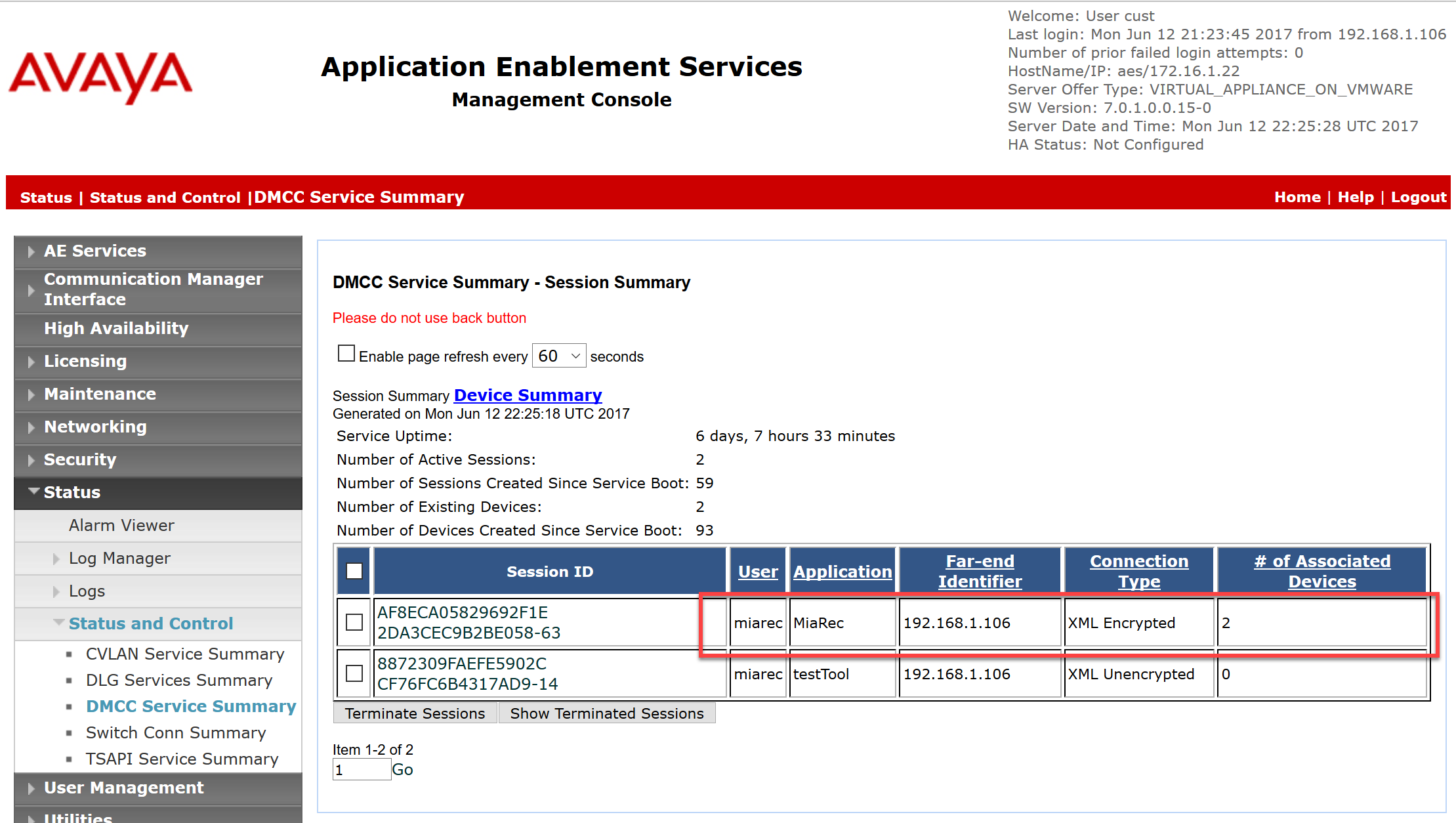Click the MiaRec application cell

tap(842, 623)
